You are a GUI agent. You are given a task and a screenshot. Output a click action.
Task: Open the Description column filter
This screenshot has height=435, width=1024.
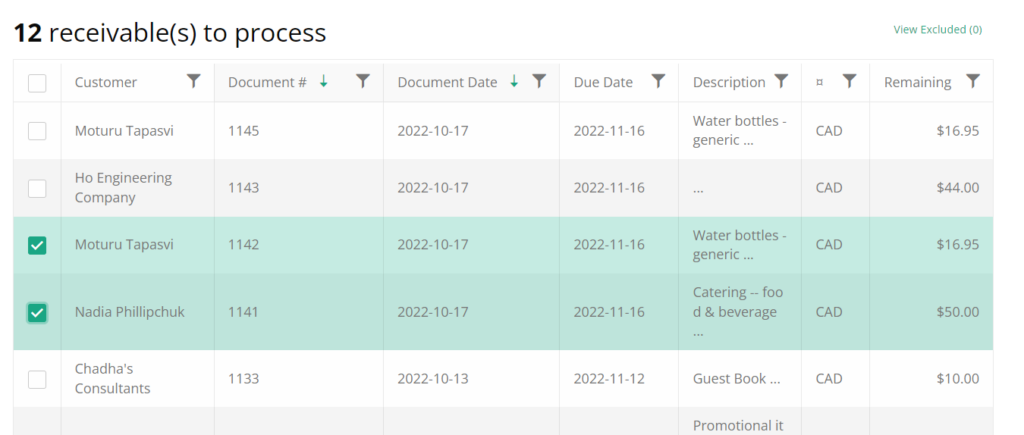(x=781, y=81)
